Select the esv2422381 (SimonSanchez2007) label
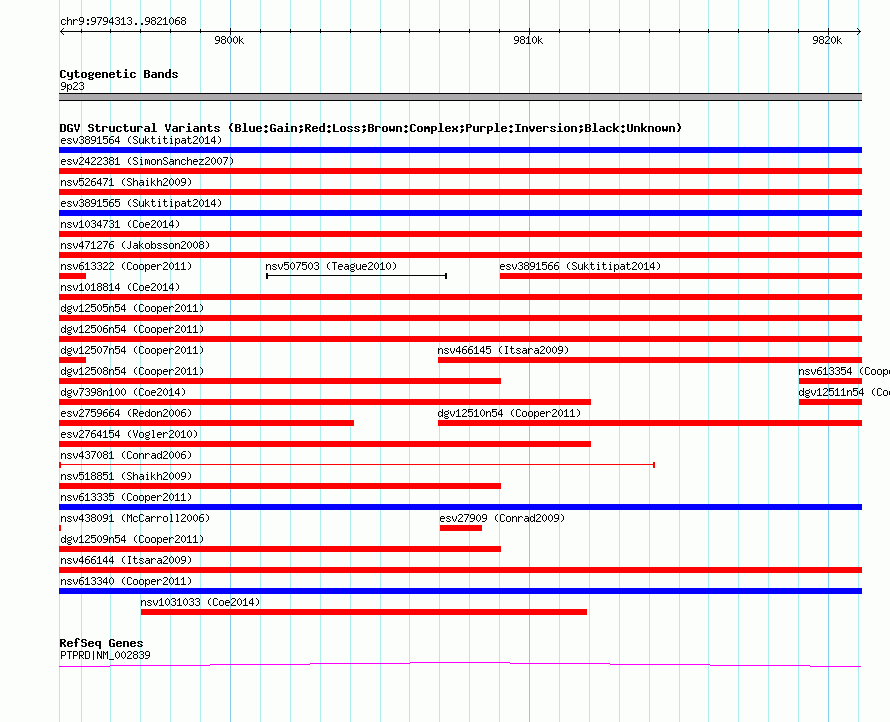 (x=147, y=161)
